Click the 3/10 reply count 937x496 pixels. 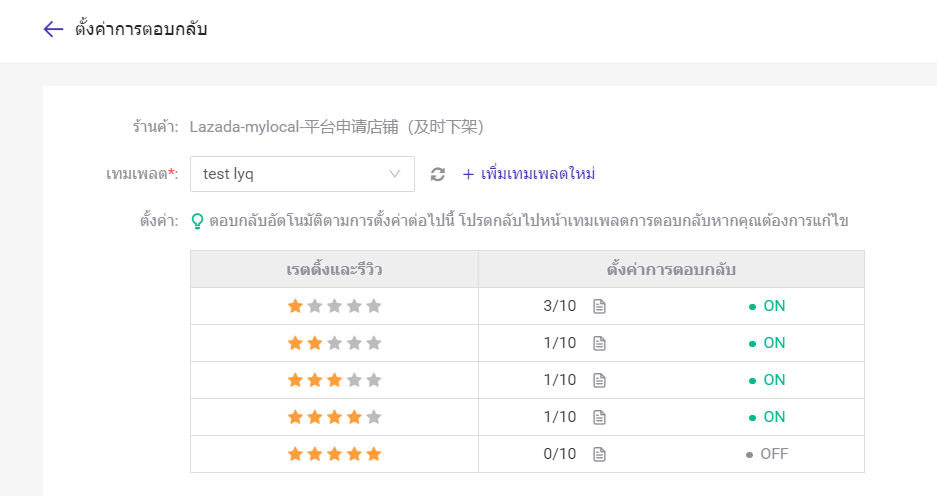560,306
